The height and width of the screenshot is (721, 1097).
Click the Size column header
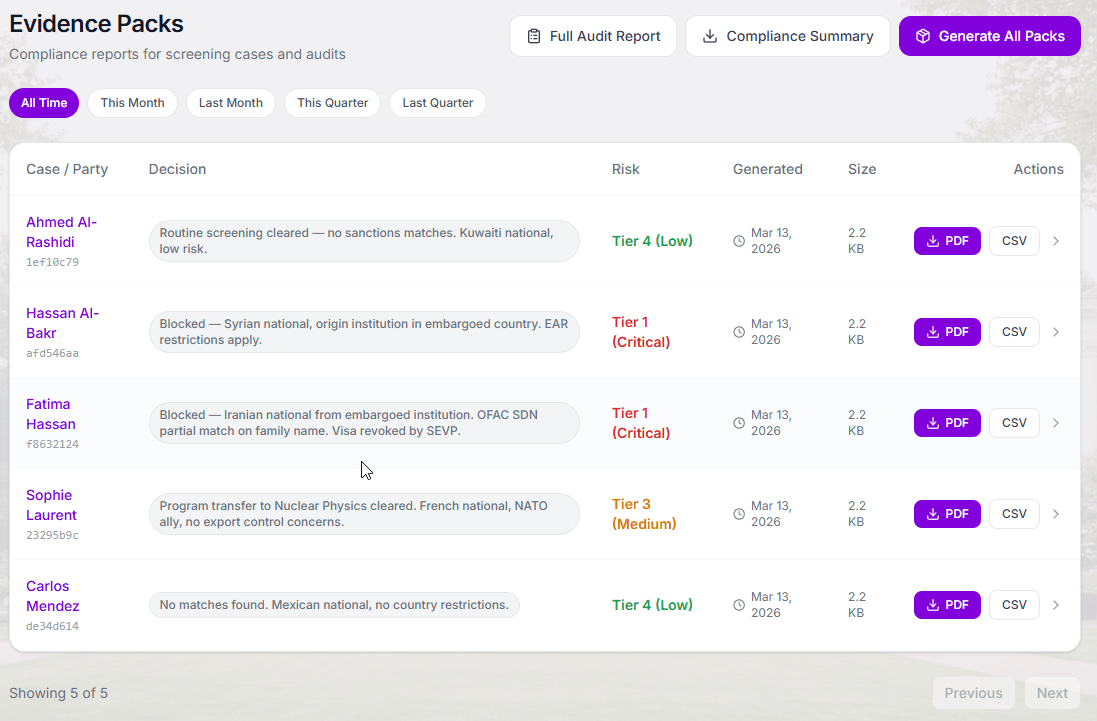point(862,169)
